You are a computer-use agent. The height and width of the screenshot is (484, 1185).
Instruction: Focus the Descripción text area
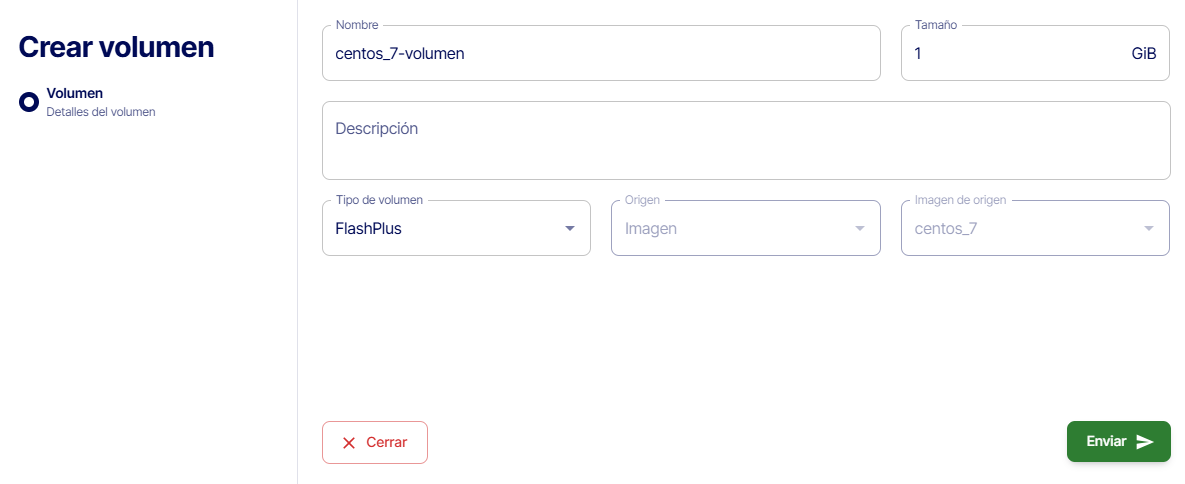coord(745,141)
